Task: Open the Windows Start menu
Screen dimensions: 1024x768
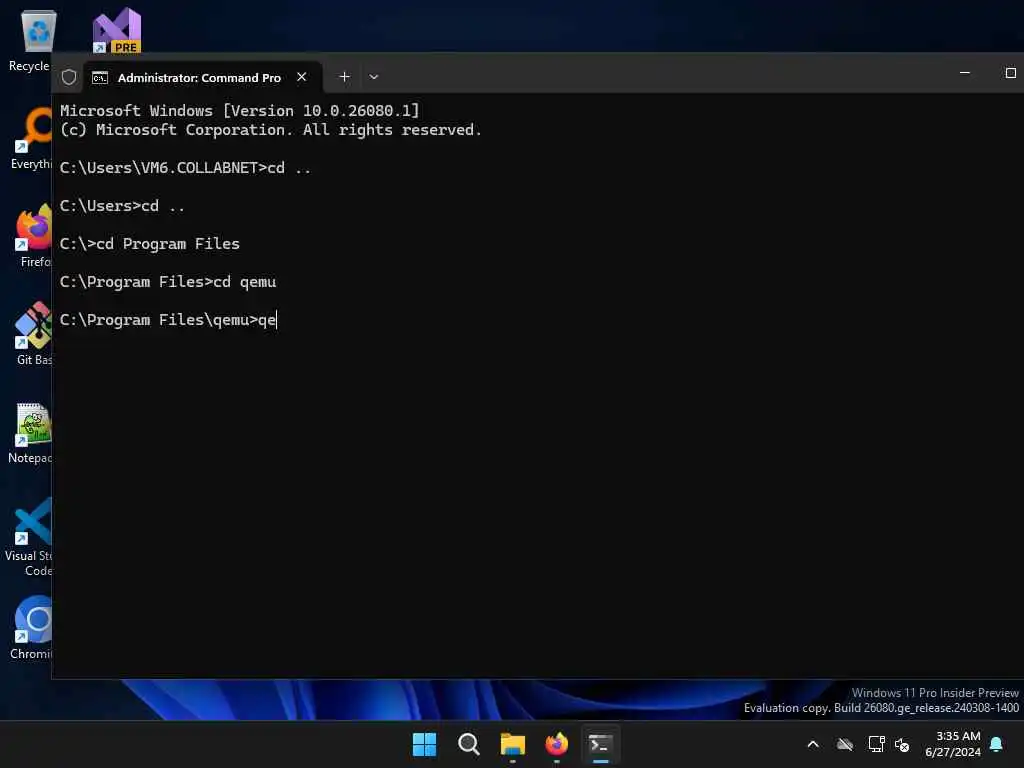Action: 424,744
